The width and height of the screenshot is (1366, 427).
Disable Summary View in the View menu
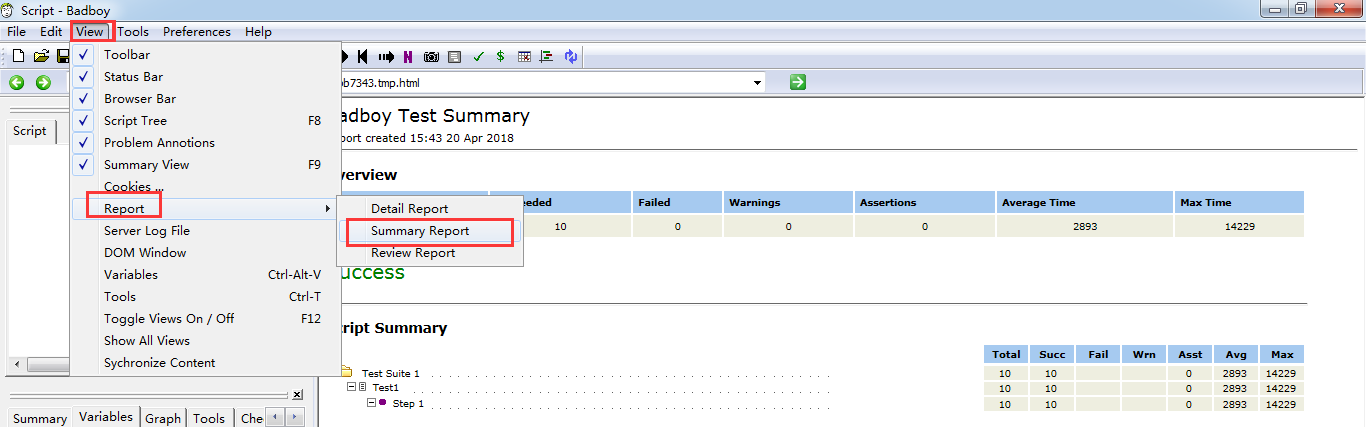[146, 165]
